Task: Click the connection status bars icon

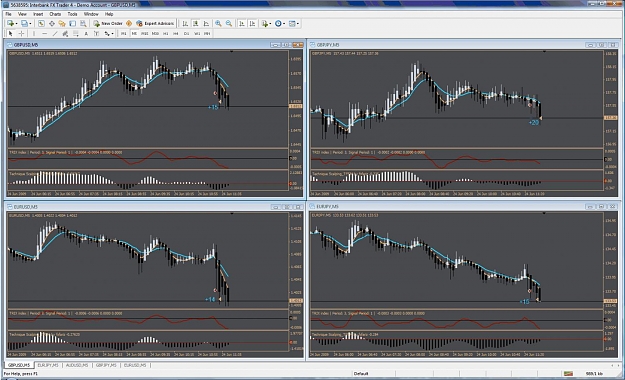Action: (568, 374)
